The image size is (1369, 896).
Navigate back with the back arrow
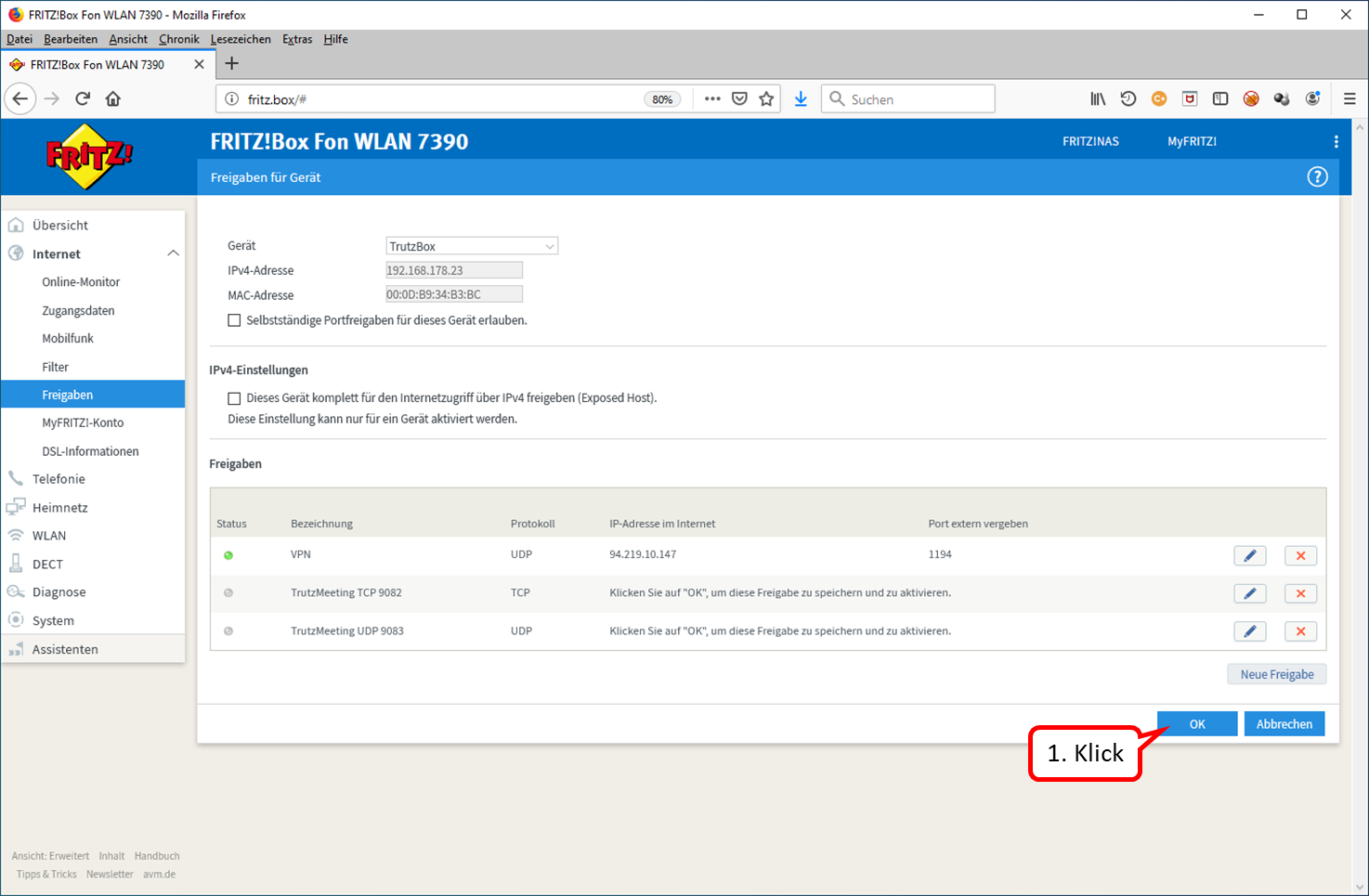(20, 98)
